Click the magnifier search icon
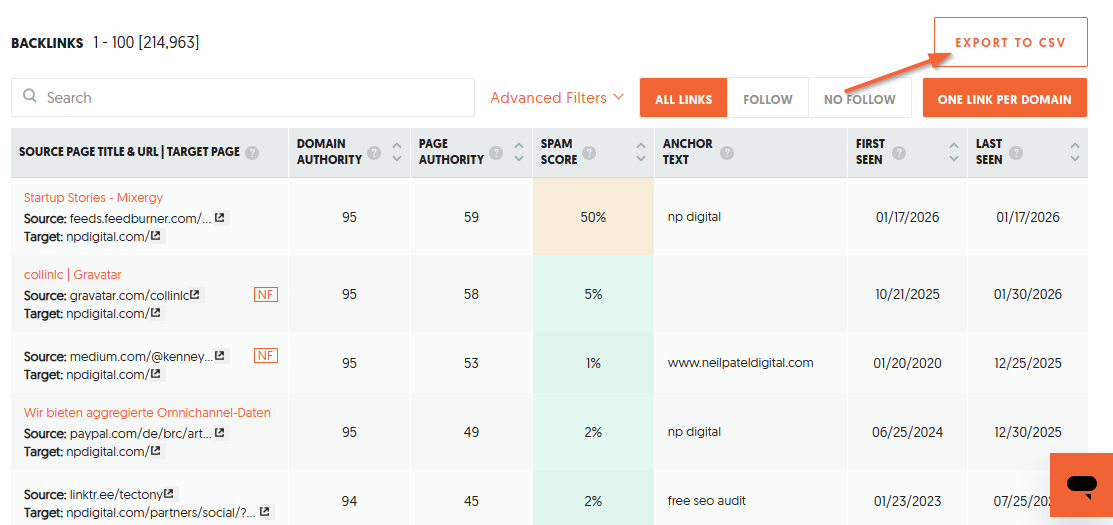Image resolution: width=1113 pixels, height=525 pixels. point(30,96)
